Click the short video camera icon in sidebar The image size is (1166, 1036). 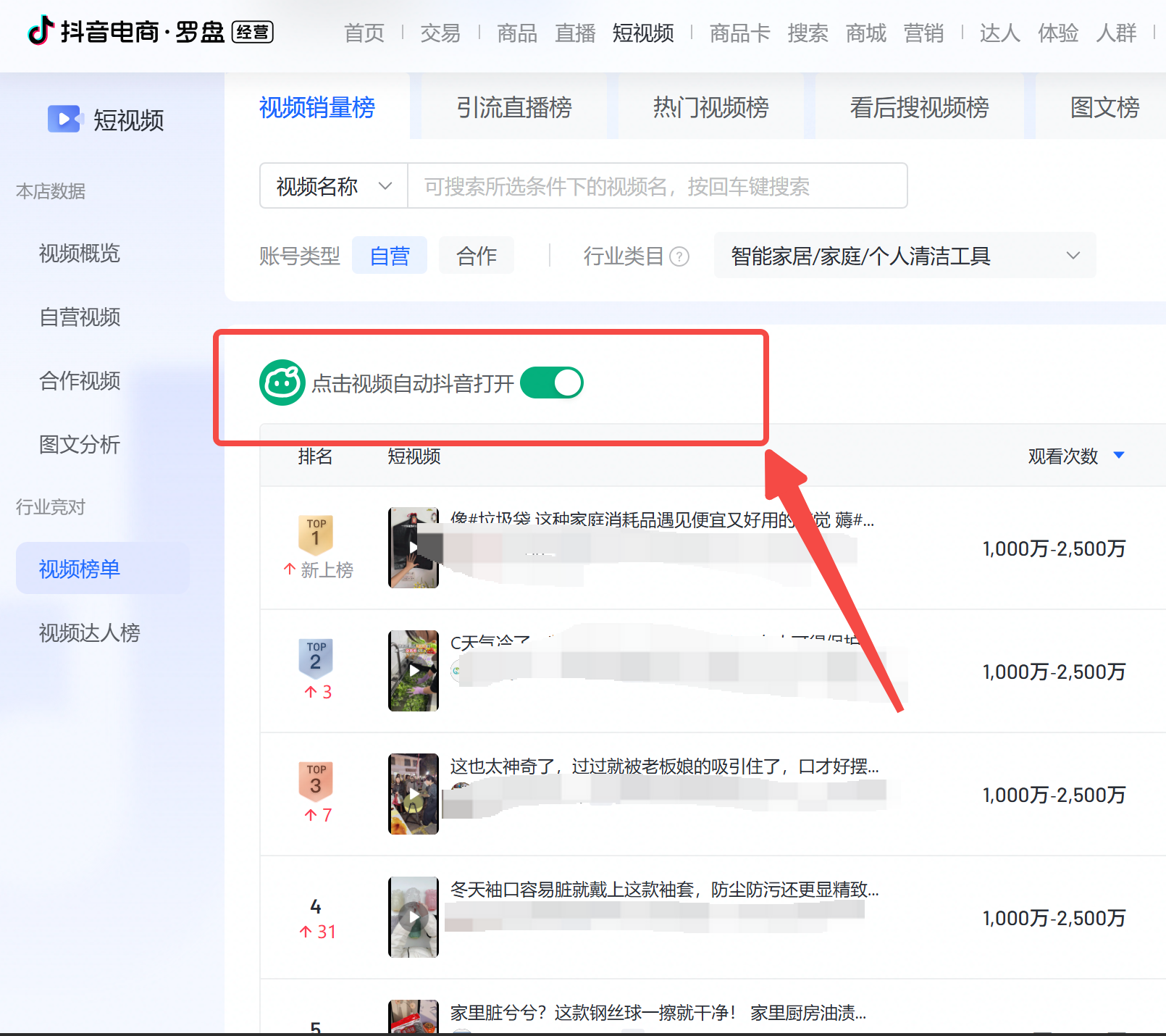(64, 119)
